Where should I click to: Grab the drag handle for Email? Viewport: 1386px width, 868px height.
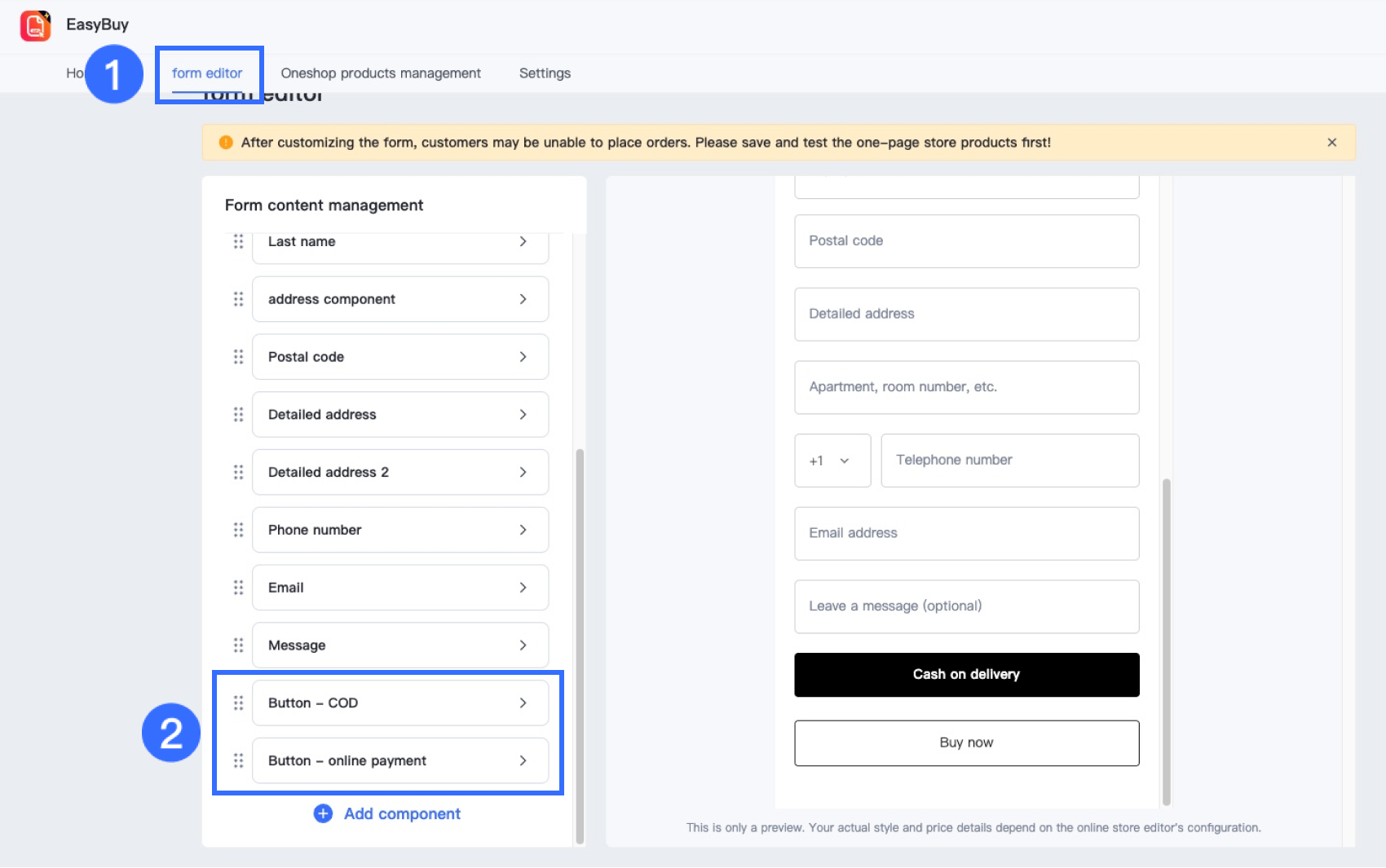(x=238, y=588)
